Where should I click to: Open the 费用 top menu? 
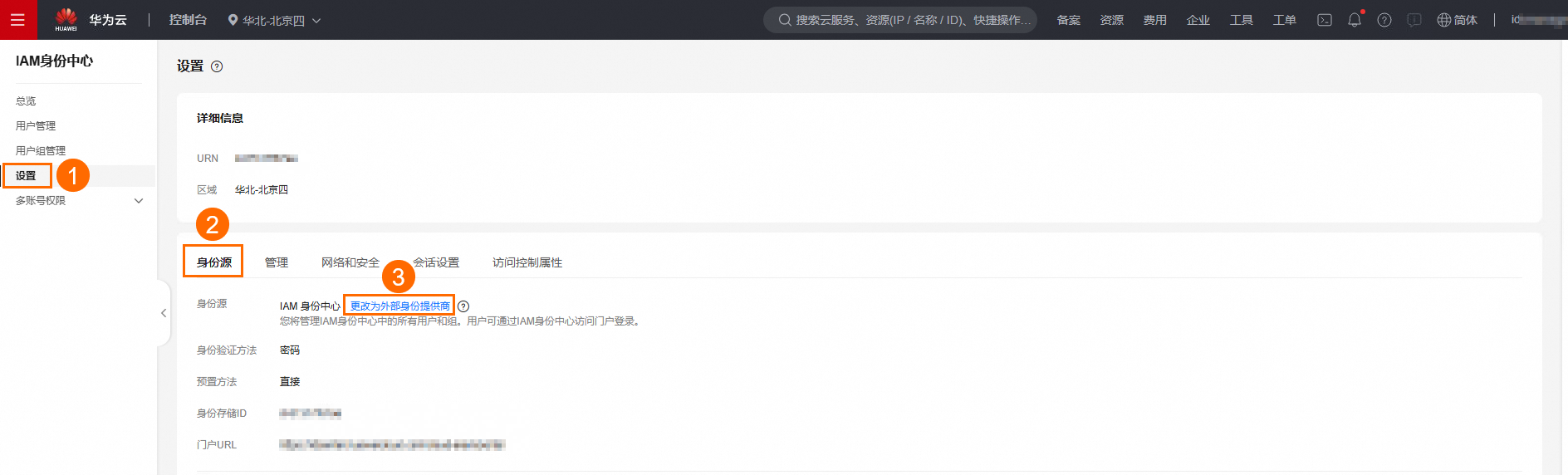1155,20
